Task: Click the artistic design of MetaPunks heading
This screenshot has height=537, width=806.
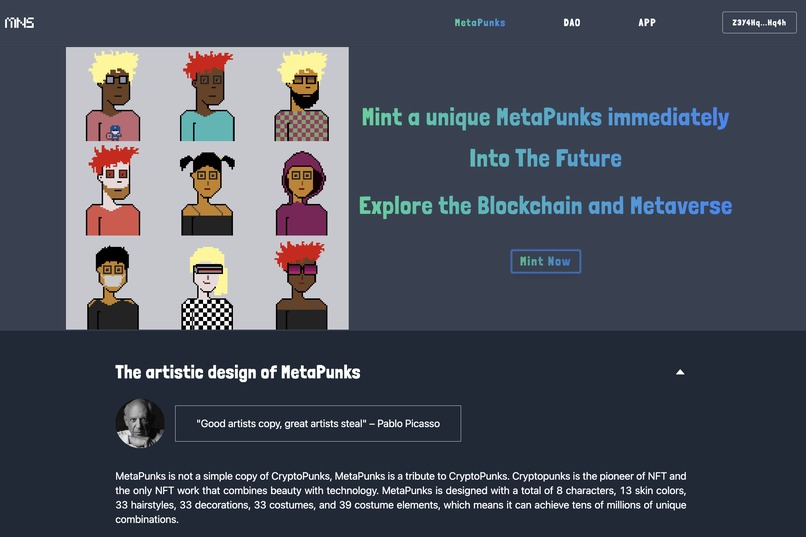Action: pyautogui.click(x=237, y=372)
